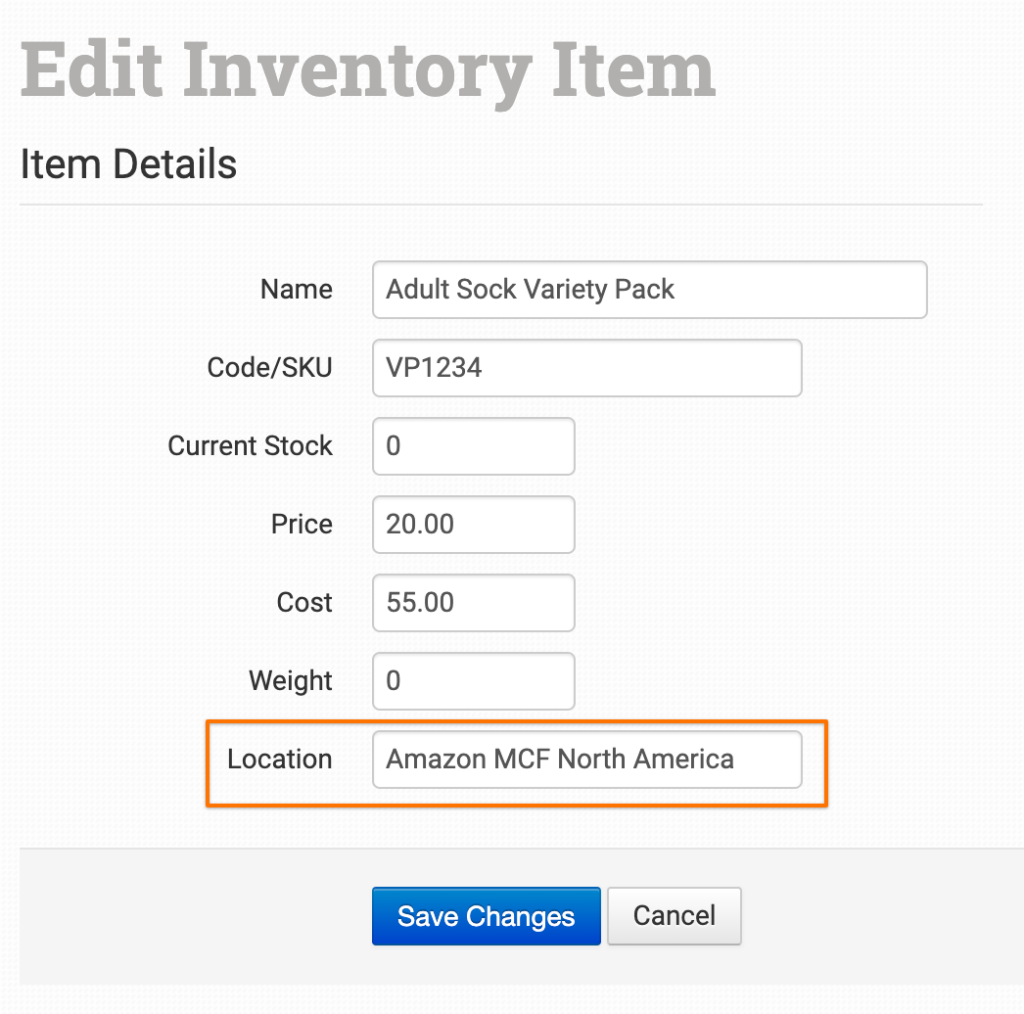Click the Weight label text
Image resolution: width=1024 pixels, height=1014 pixels.
(290, 681)
